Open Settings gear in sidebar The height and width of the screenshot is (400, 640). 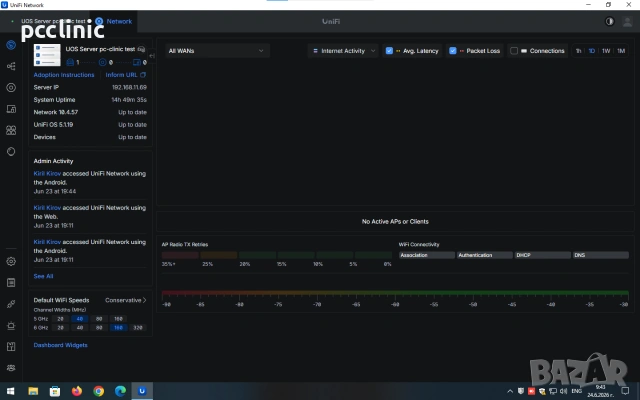point(11,261)
